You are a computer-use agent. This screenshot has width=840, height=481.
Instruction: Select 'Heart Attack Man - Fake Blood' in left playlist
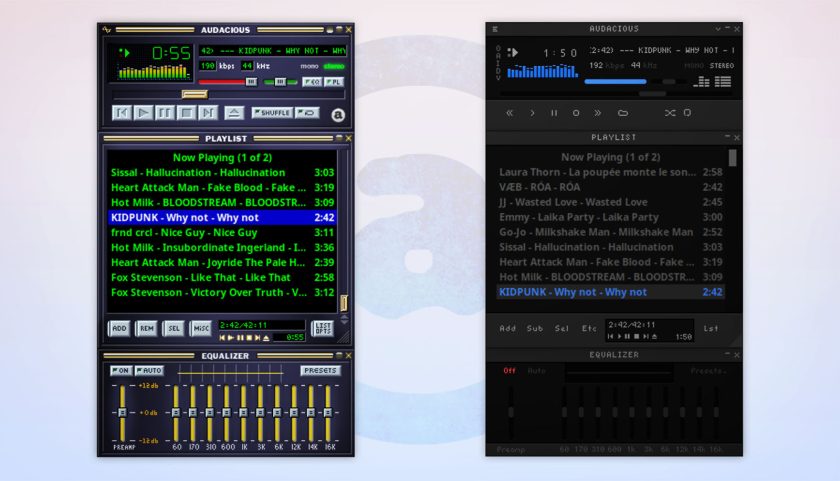point(222,187)
